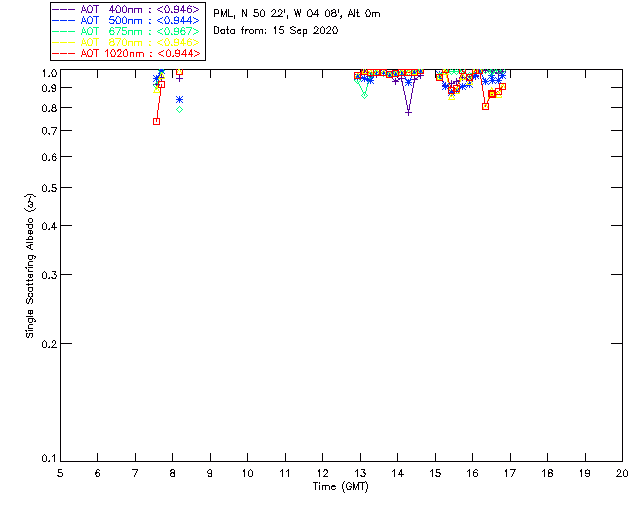Click x-axis tick label 19
The width and height of the screenshot is (640, 512).
[x=585, y=473]
